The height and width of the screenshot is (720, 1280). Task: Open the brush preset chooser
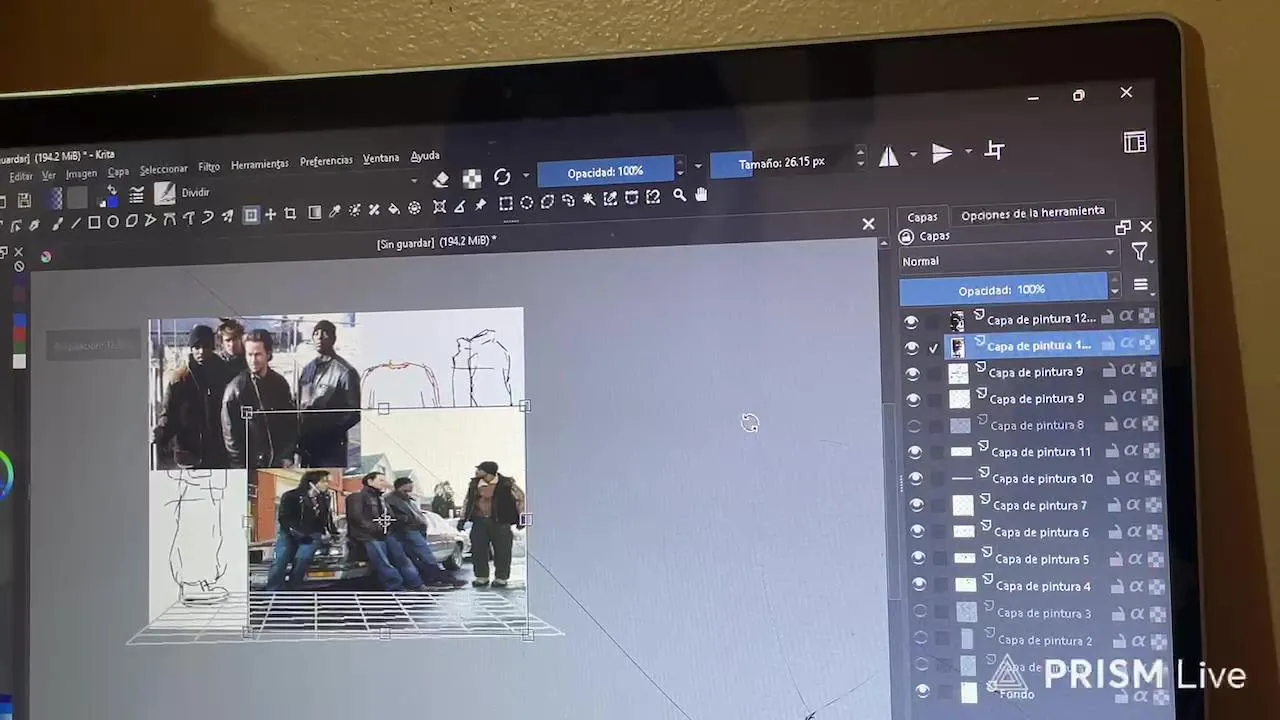[x=165, y=193]
